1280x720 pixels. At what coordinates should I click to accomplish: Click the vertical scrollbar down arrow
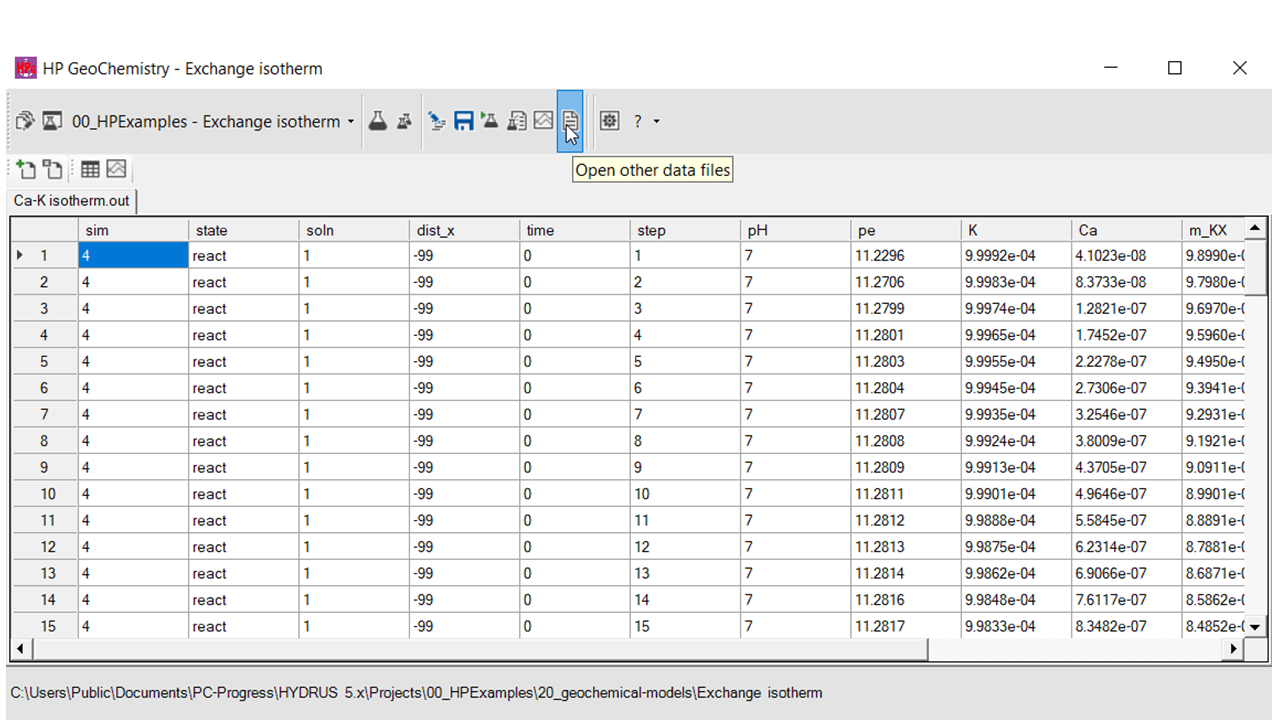(x=1255, y=627)
